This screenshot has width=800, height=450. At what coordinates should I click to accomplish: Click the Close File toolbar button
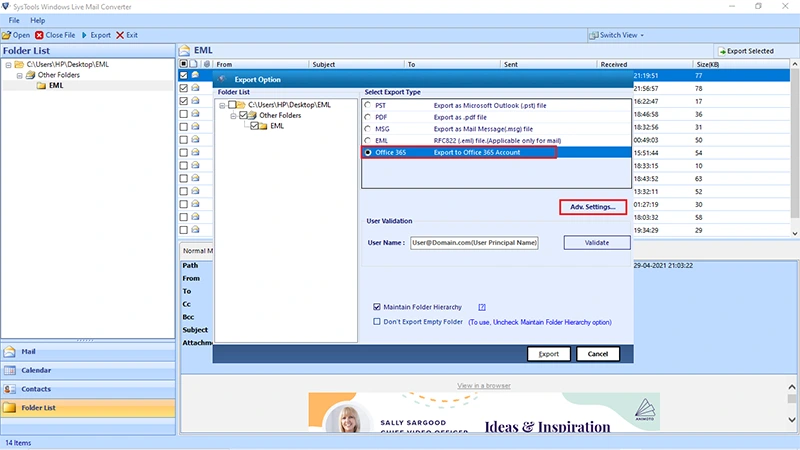click(55, 35)
